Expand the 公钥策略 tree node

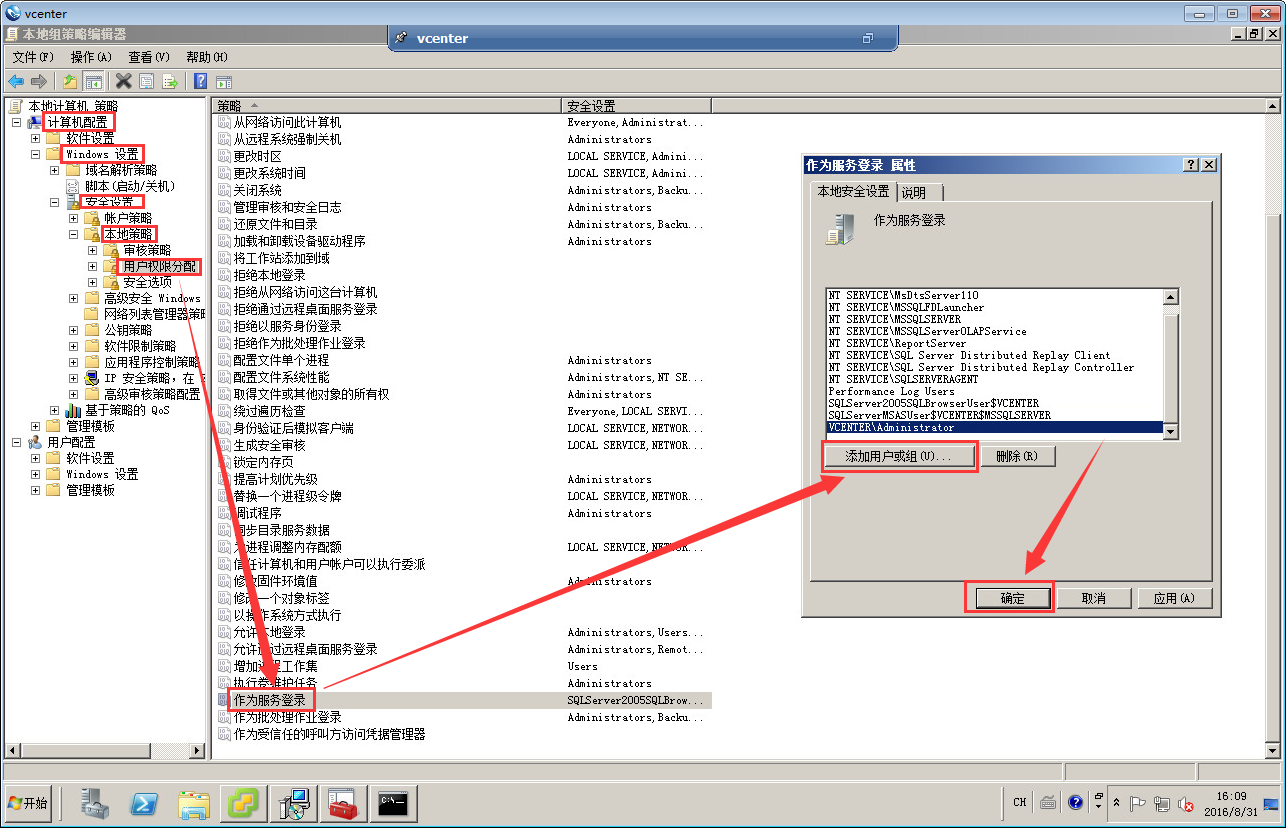[x=74, y=330]
